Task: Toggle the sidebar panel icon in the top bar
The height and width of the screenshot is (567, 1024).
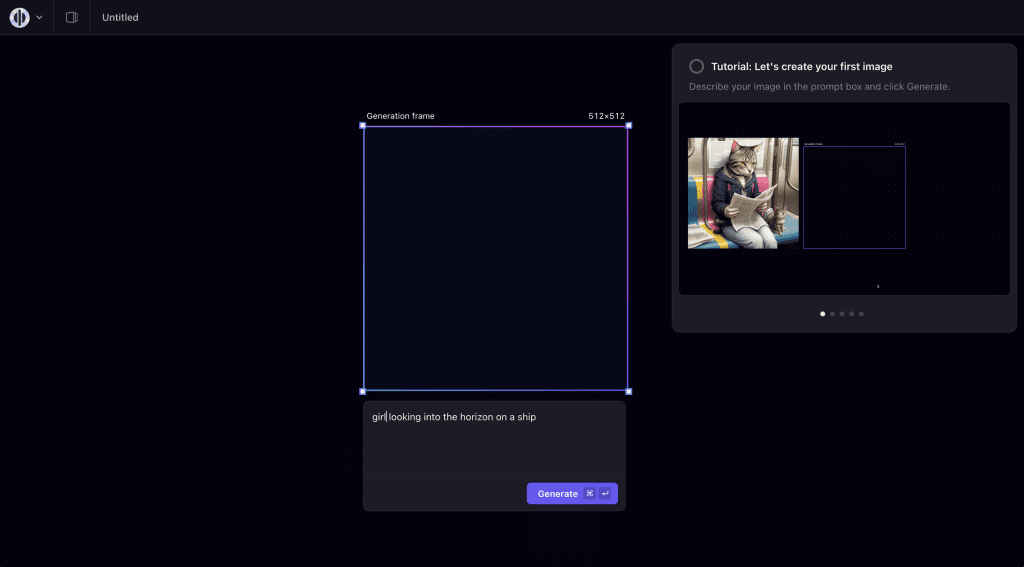Action: pyautogui.click(x=71, y=18)
